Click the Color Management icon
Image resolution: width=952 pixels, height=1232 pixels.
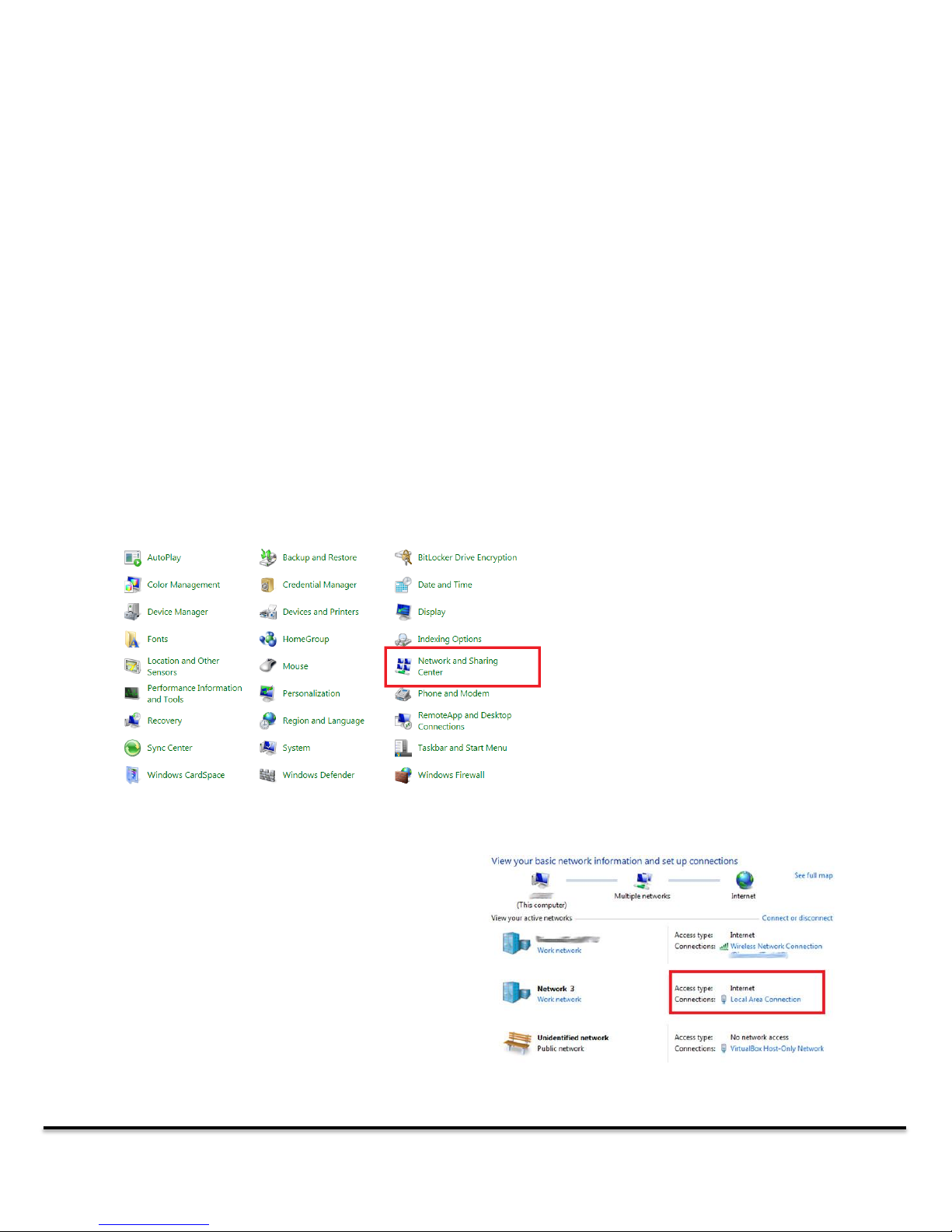(x=132, y=585)
